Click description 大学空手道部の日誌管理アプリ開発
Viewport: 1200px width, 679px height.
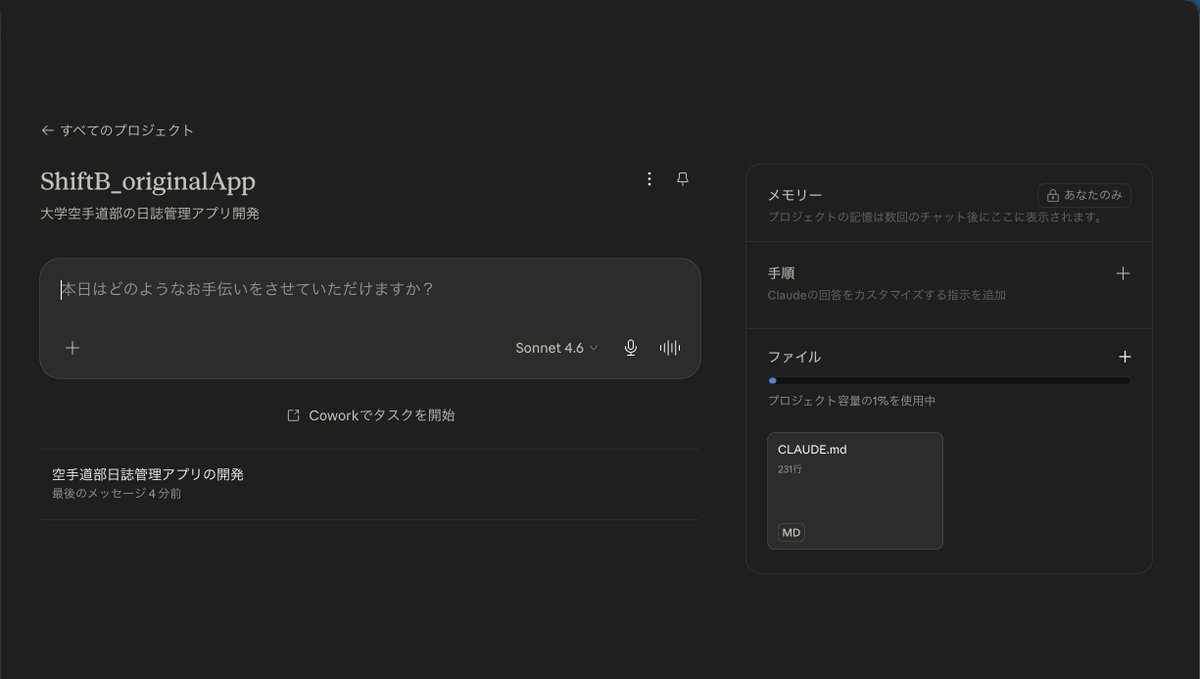coord(150,214)
